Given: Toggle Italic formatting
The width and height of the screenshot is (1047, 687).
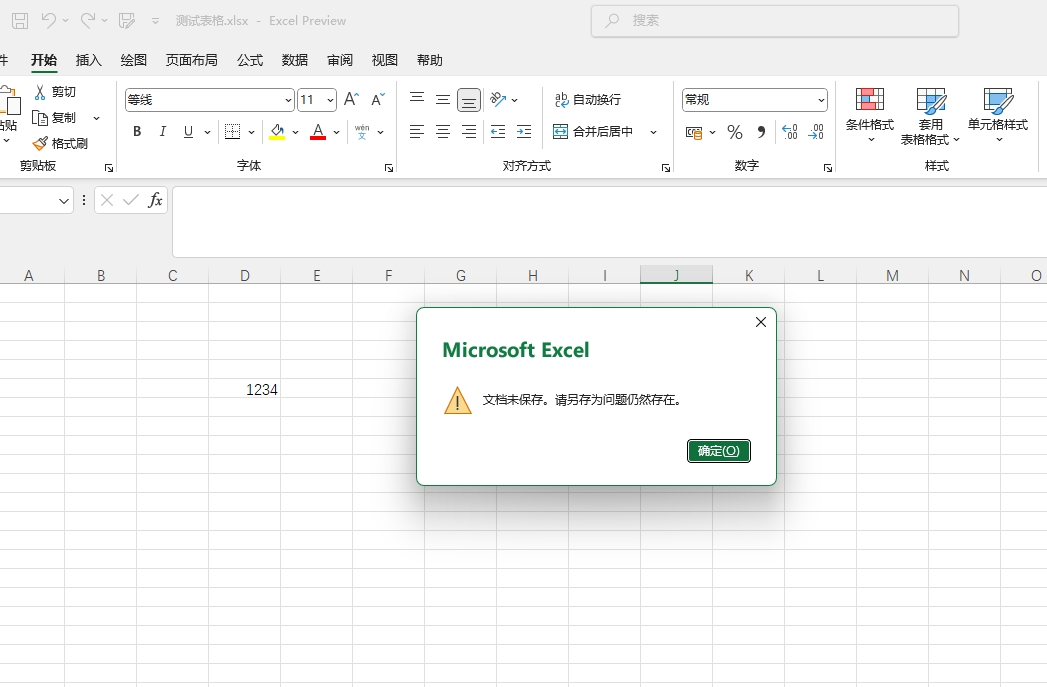Looking at the screenshot, I should [x=162, y=132].
